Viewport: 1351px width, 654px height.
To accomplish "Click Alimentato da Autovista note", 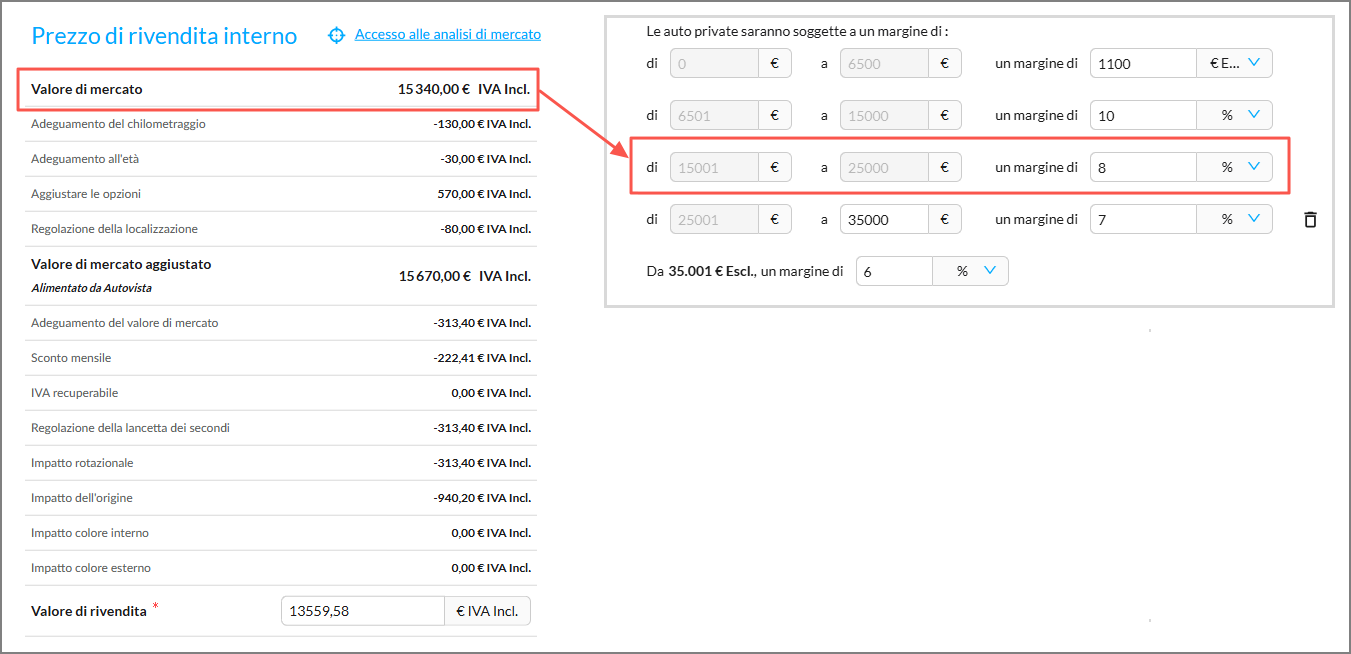I will (x=91, y=288).
